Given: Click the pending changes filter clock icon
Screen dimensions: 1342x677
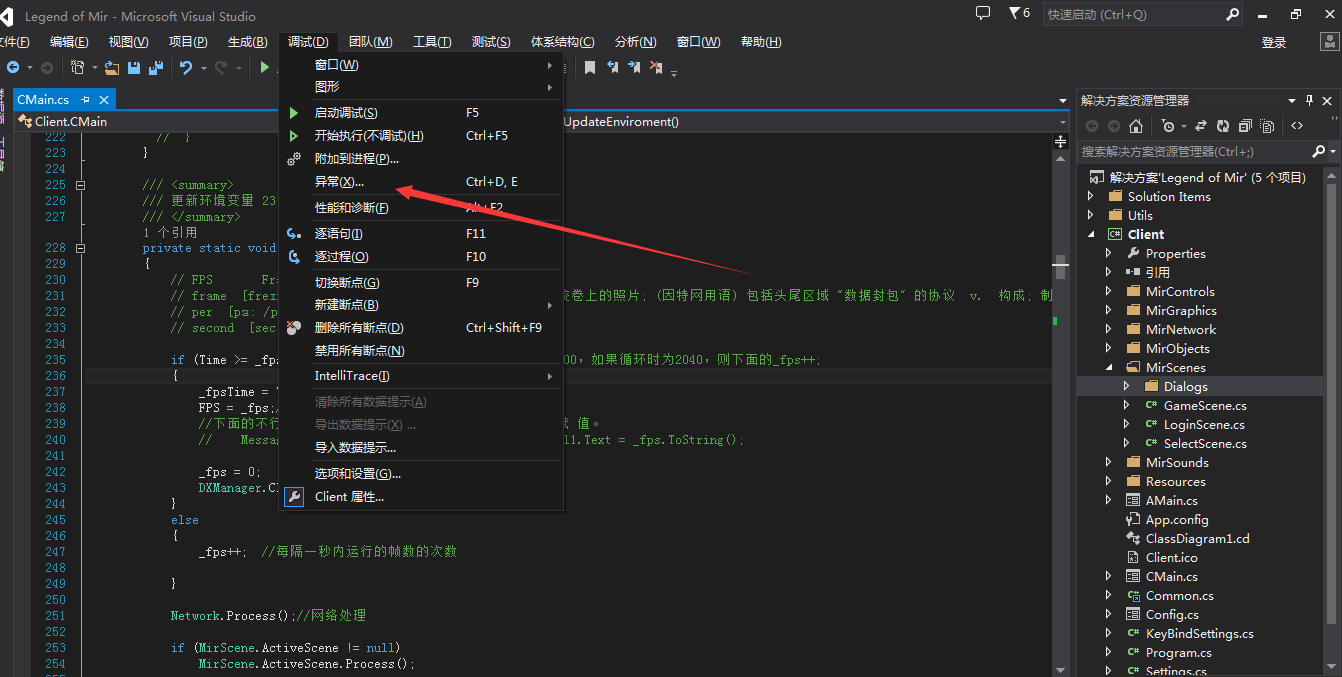Looking at the screenshot, I should point(1167,126).
